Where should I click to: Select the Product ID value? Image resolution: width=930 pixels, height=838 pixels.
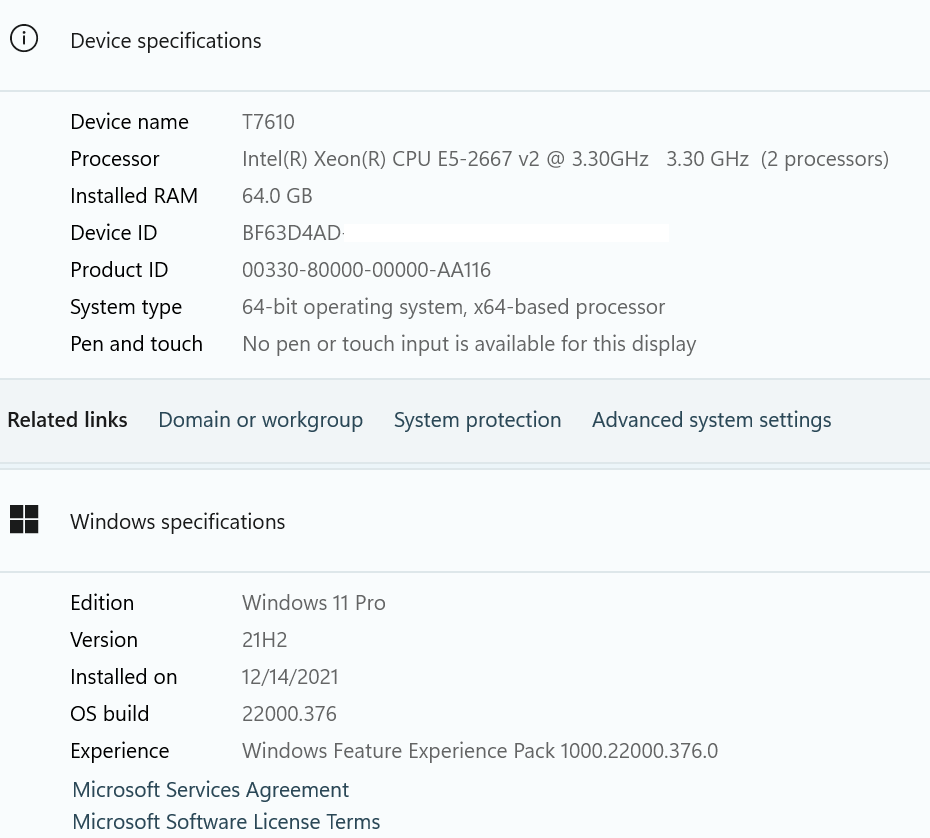[x=366, y=269]
